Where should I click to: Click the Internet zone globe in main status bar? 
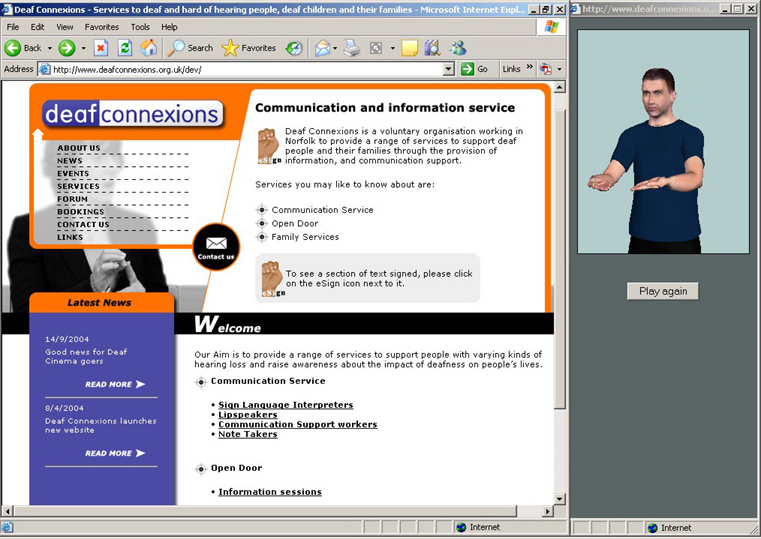(461, 527)
